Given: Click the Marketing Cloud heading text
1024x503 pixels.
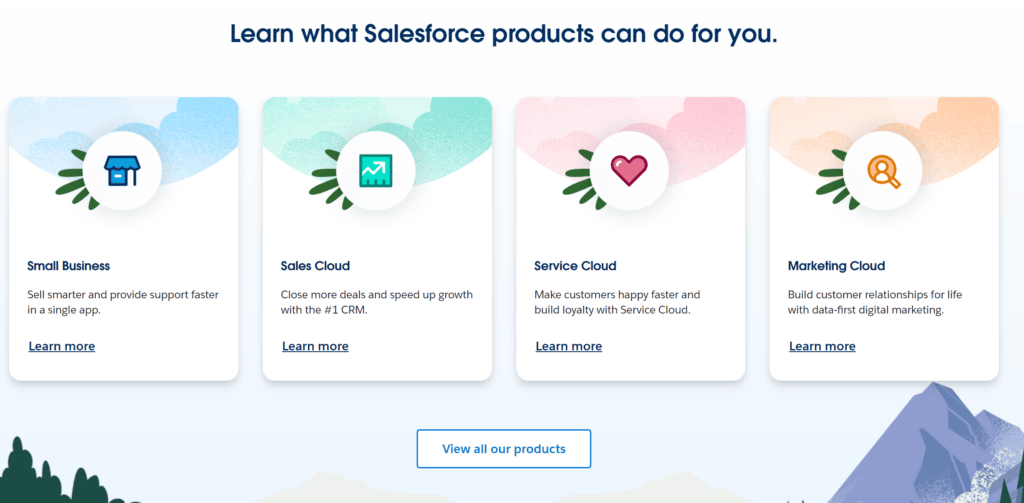Looking at the screenshot, I should pos(836,266).
